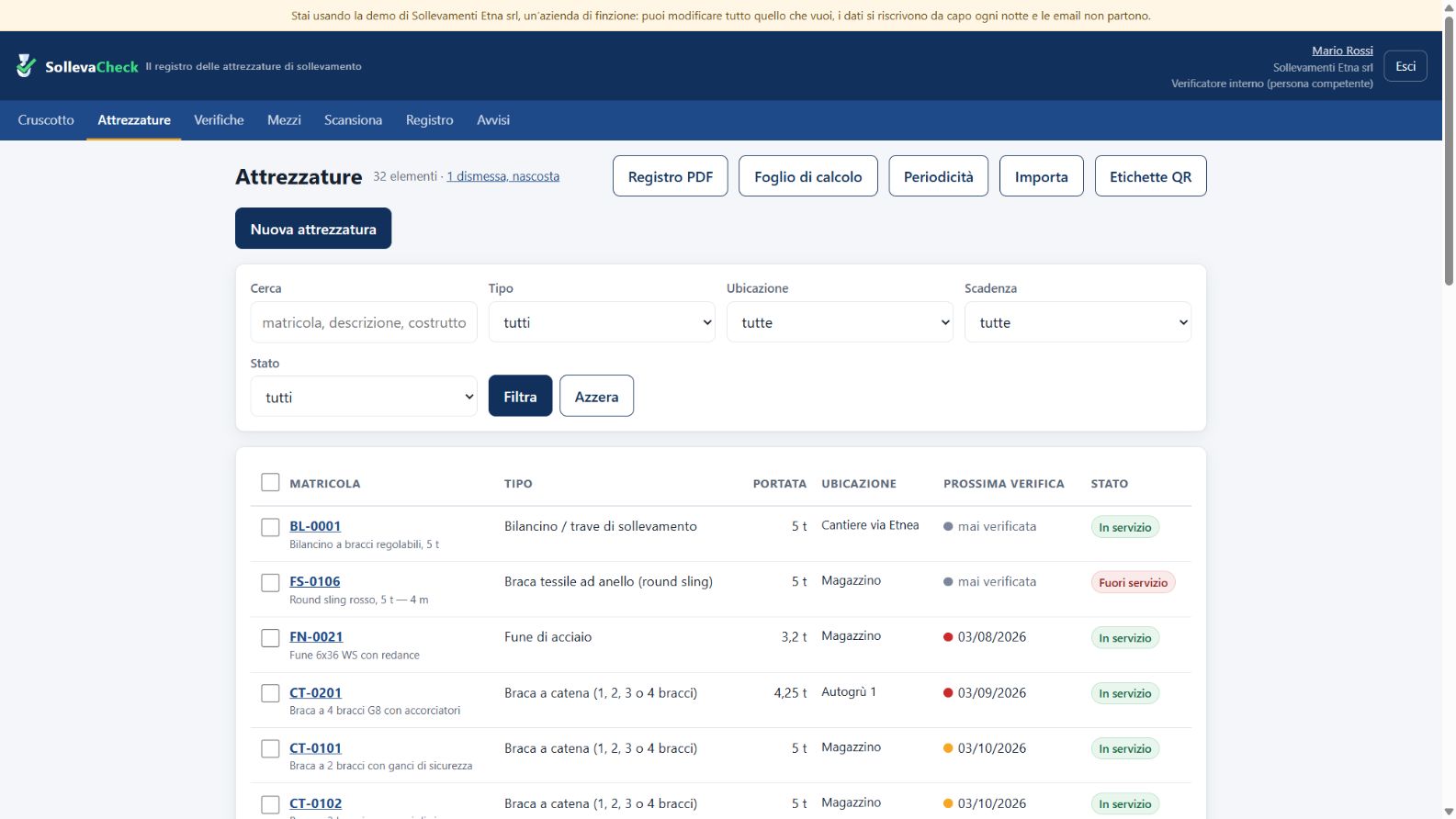Generate Etichette QR labels
Screen dimensions: 1456x819
point(1150,176)
